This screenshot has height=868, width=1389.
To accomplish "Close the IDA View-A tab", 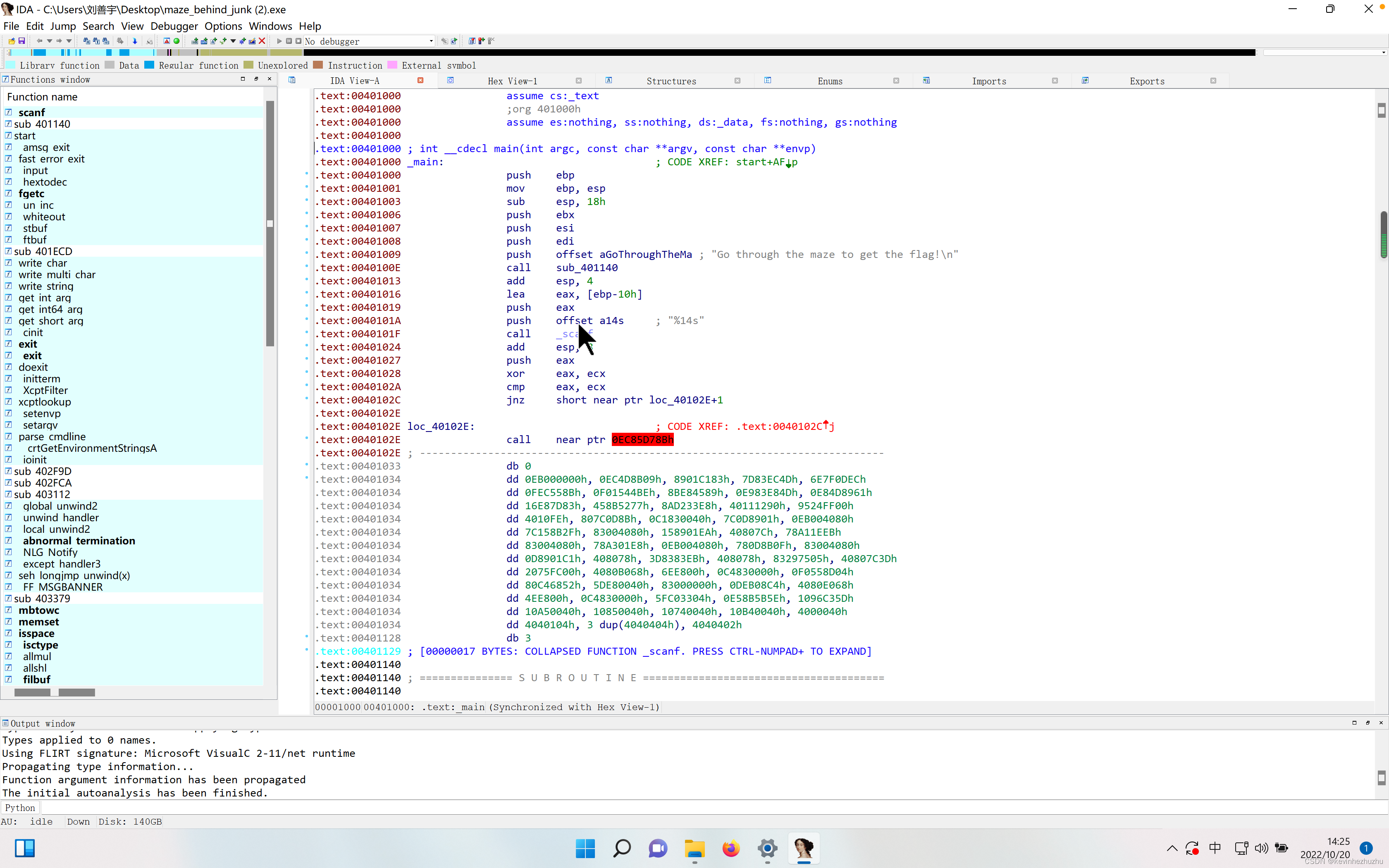I will click(x=420, y=80).
